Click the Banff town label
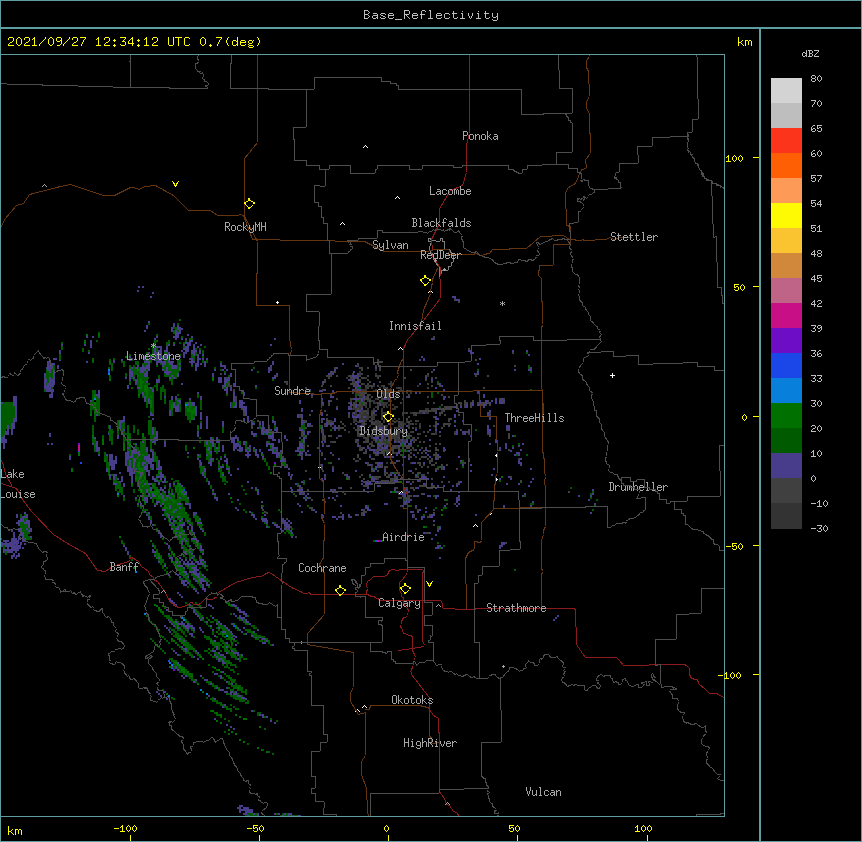The width and height of the screenshot is (862, 842). click(x=124, y=567)
